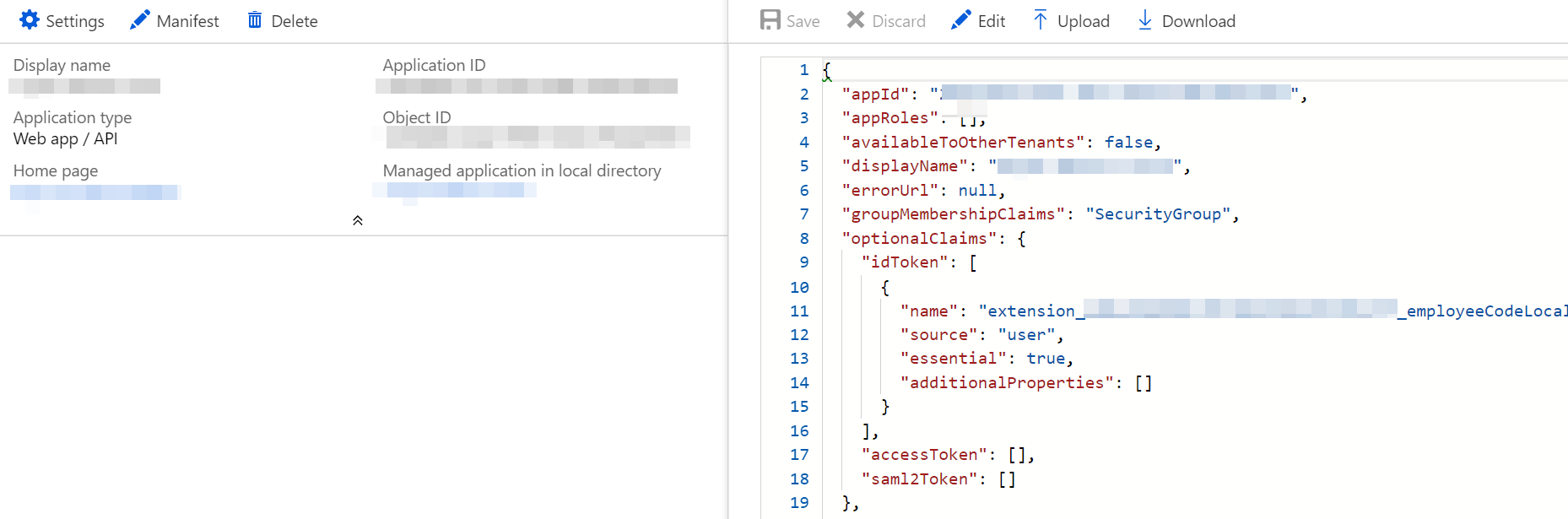Click the "source" key on line 12
Screen dimensions: 1568x519
pyautogui.click(x=938, y=335)
